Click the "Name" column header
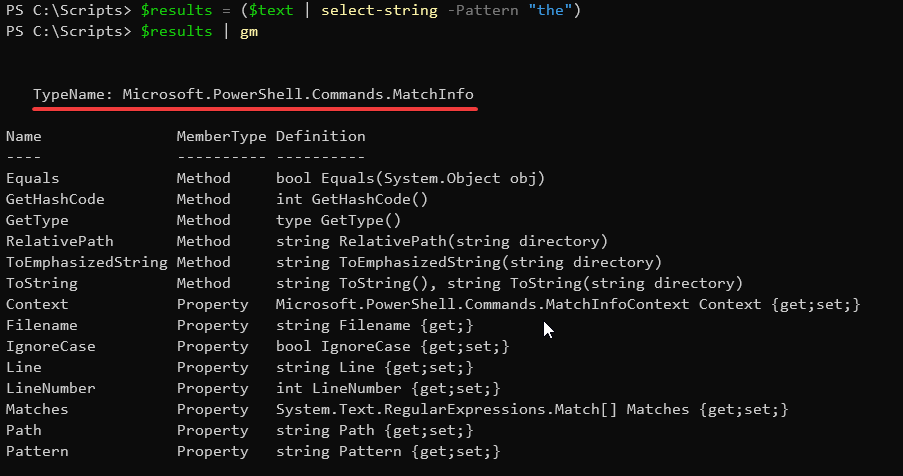Viewport: 903px width, 476px height. pyautogui.click(x=23, y=136)
